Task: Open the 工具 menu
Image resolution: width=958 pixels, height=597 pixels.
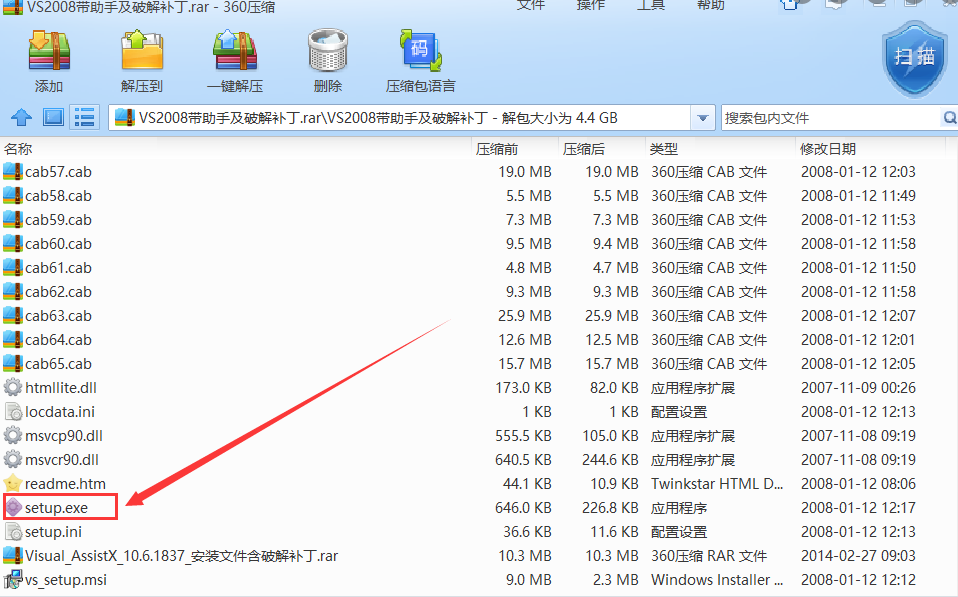Action: point(651,5)
